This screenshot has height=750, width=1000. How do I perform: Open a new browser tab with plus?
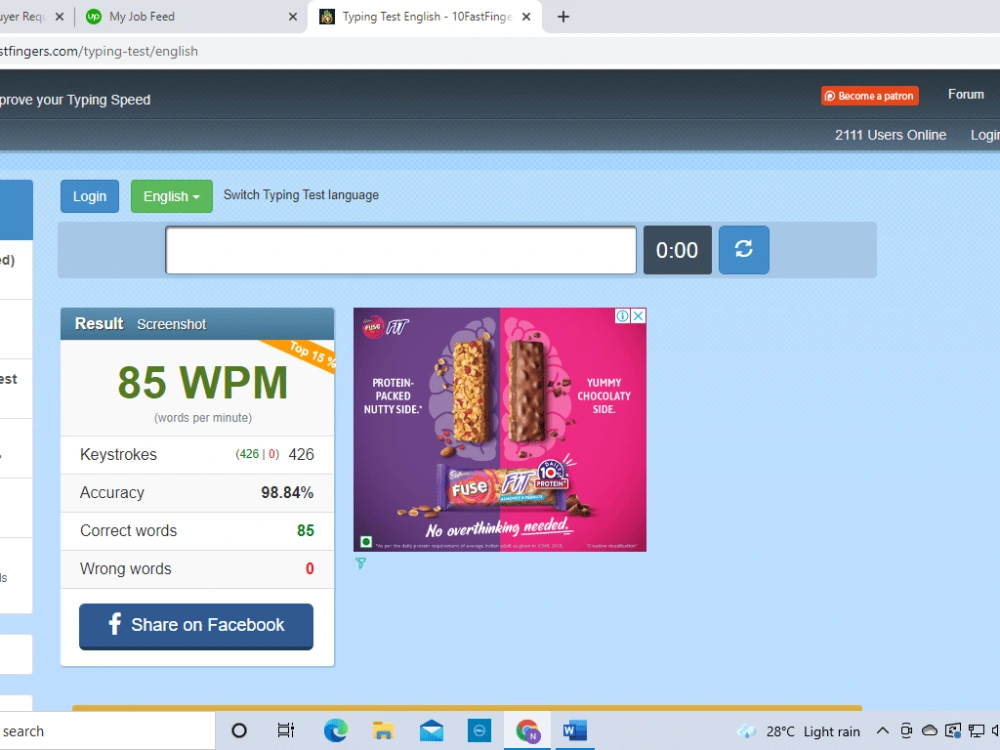click(563, 17)
